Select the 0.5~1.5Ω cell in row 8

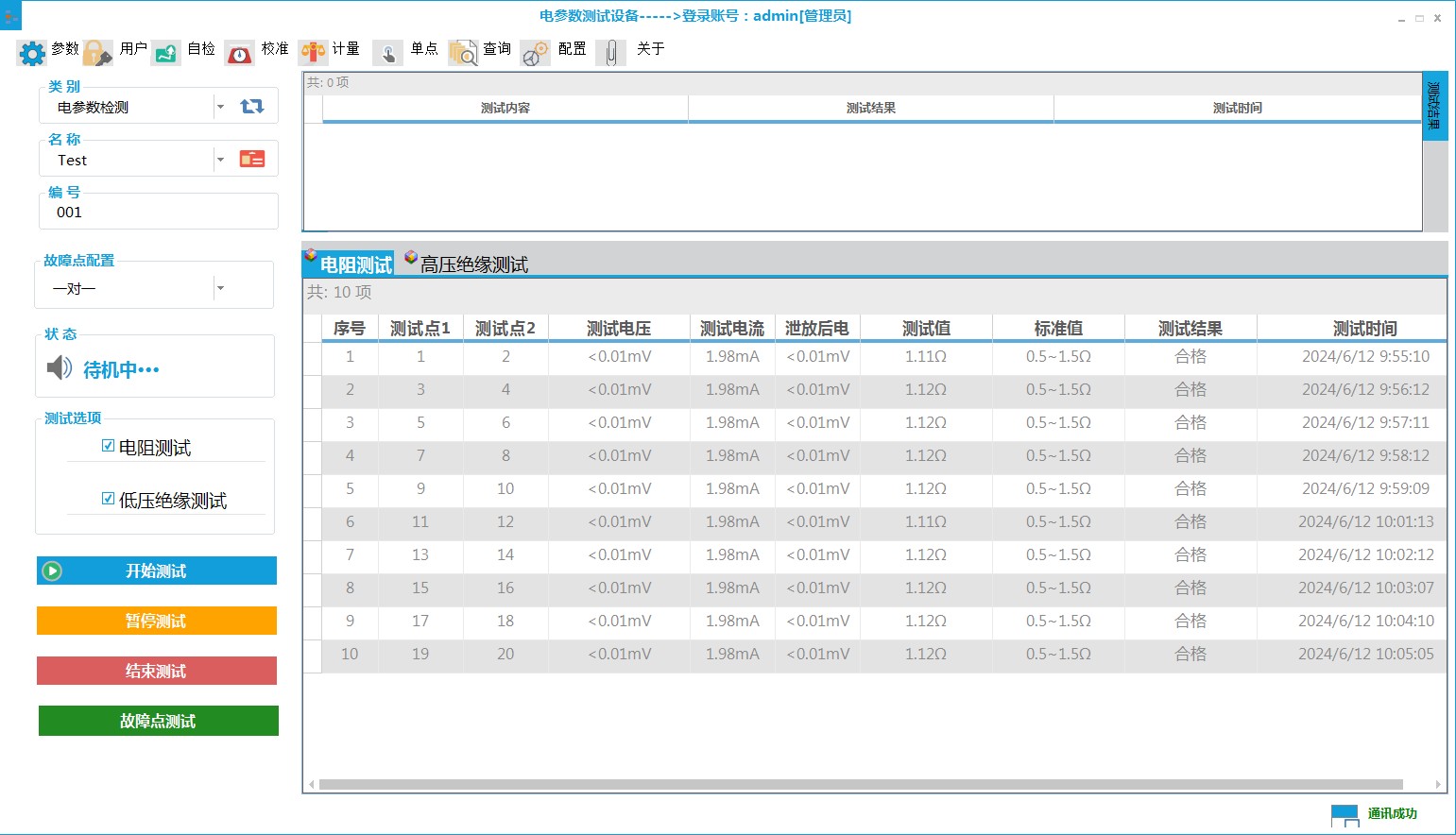(x=1058, y=588)
